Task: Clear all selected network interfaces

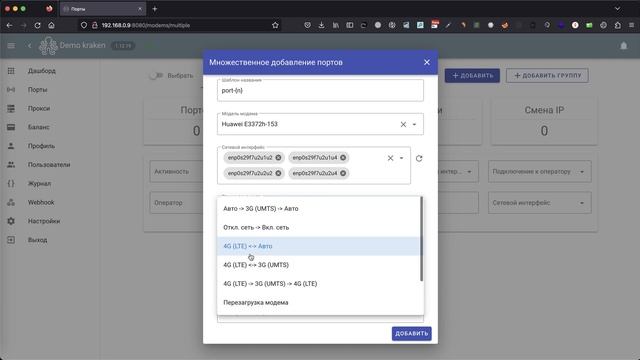Action: 390,158
